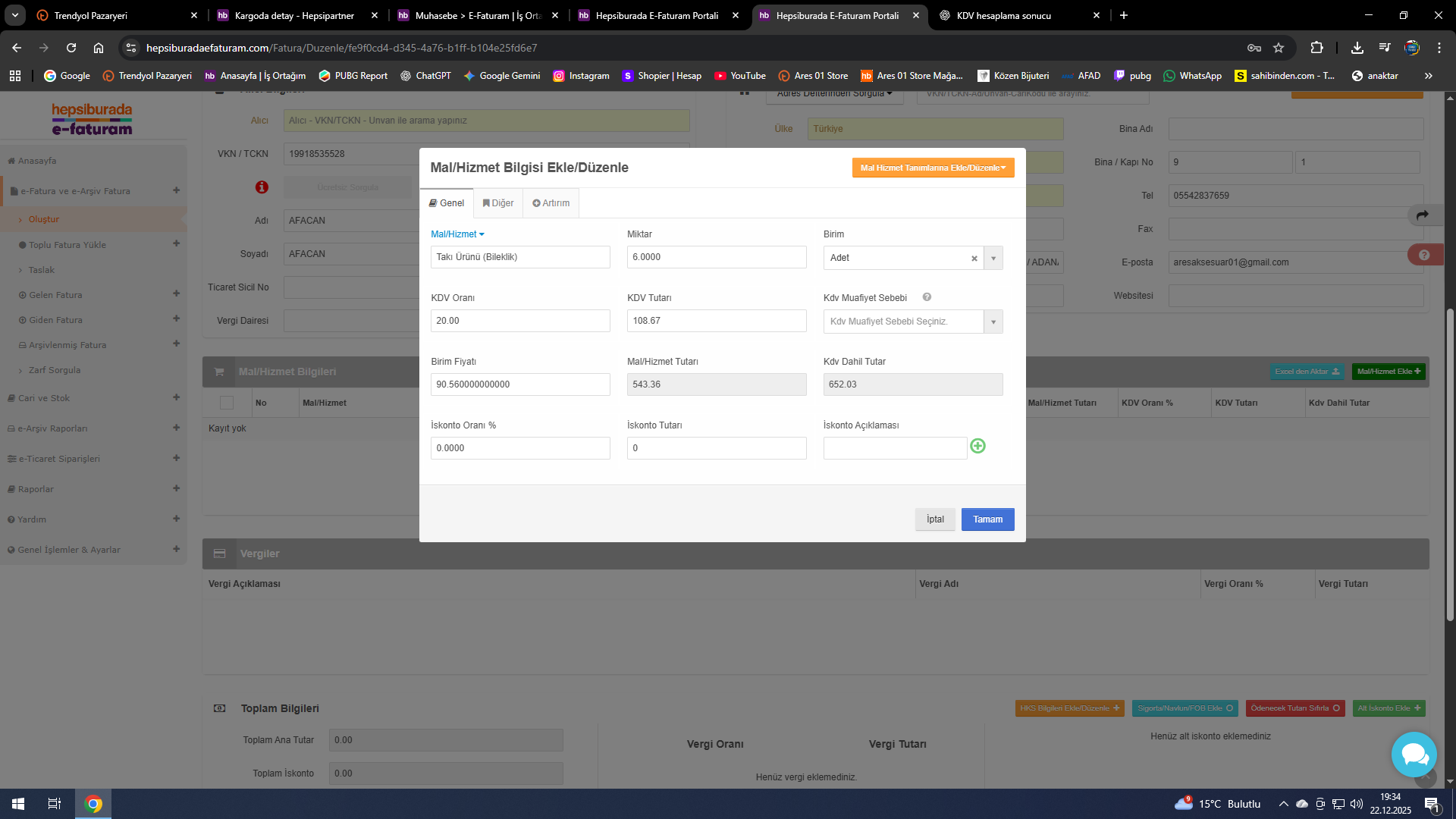Switch to the Genel tab
The width and height of the screenshot is (1456, 819).
pos(447,203)
